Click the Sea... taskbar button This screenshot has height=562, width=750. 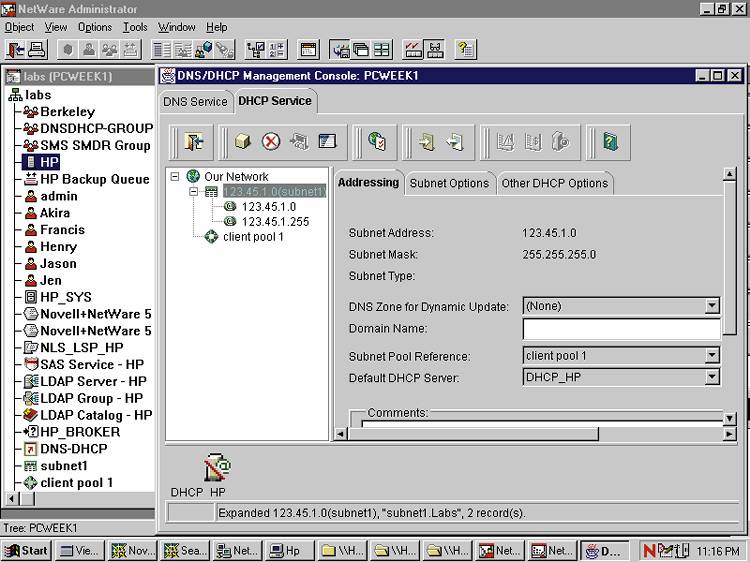click(x=185, y=551)
